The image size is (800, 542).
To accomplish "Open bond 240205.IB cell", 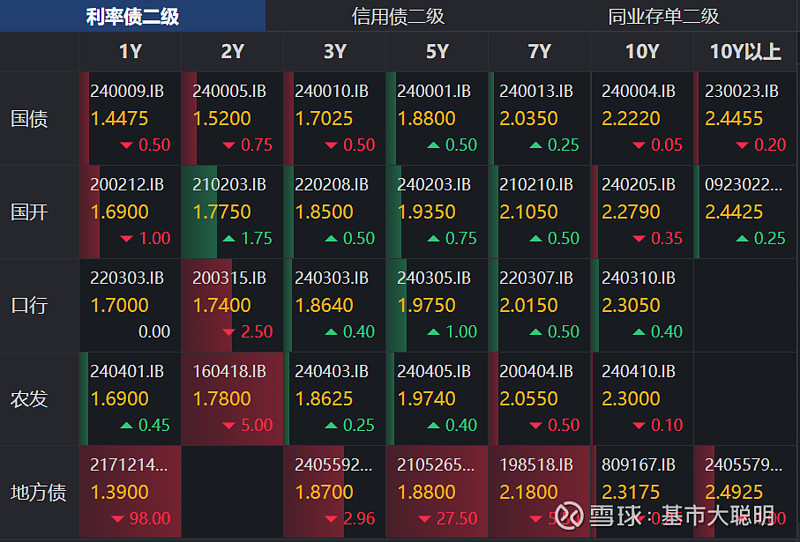I will (642, 212).
